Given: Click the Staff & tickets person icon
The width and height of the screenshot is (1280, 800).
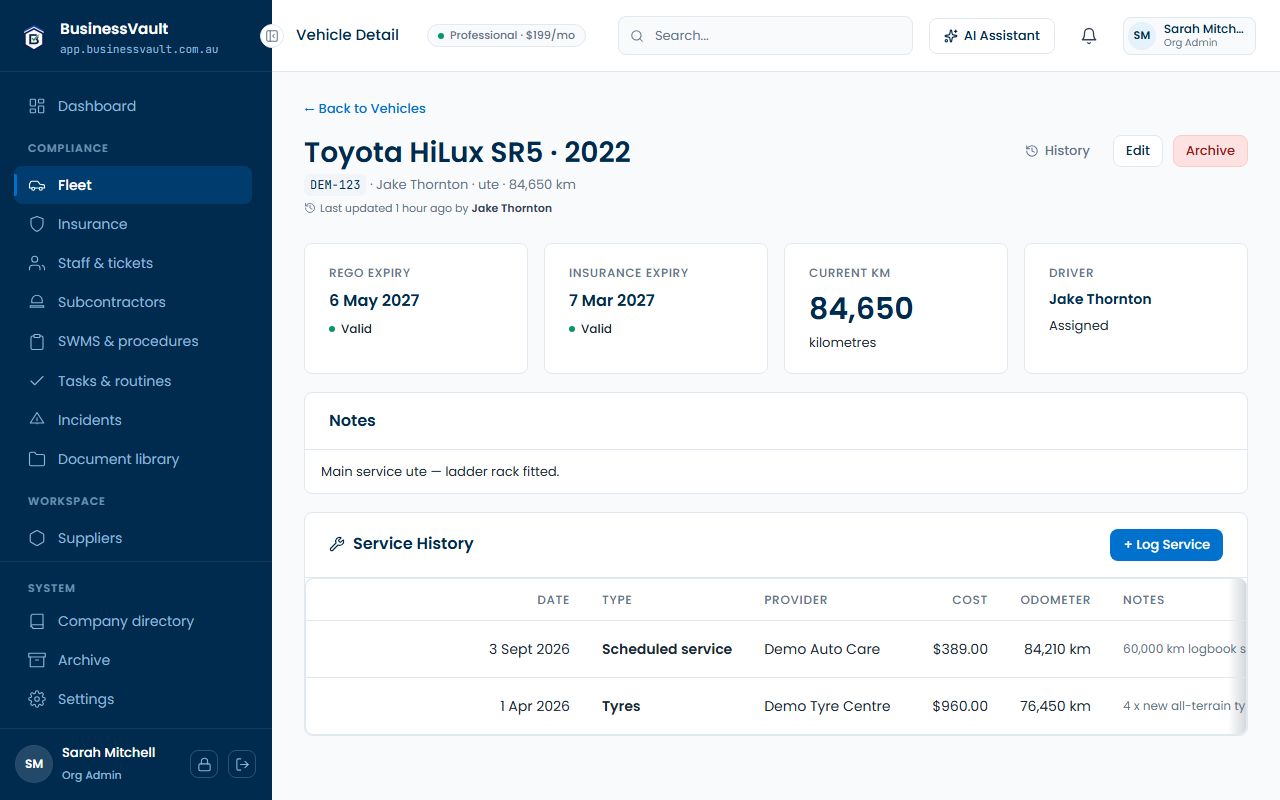Looking at the screenshot, I should point(37,263).
